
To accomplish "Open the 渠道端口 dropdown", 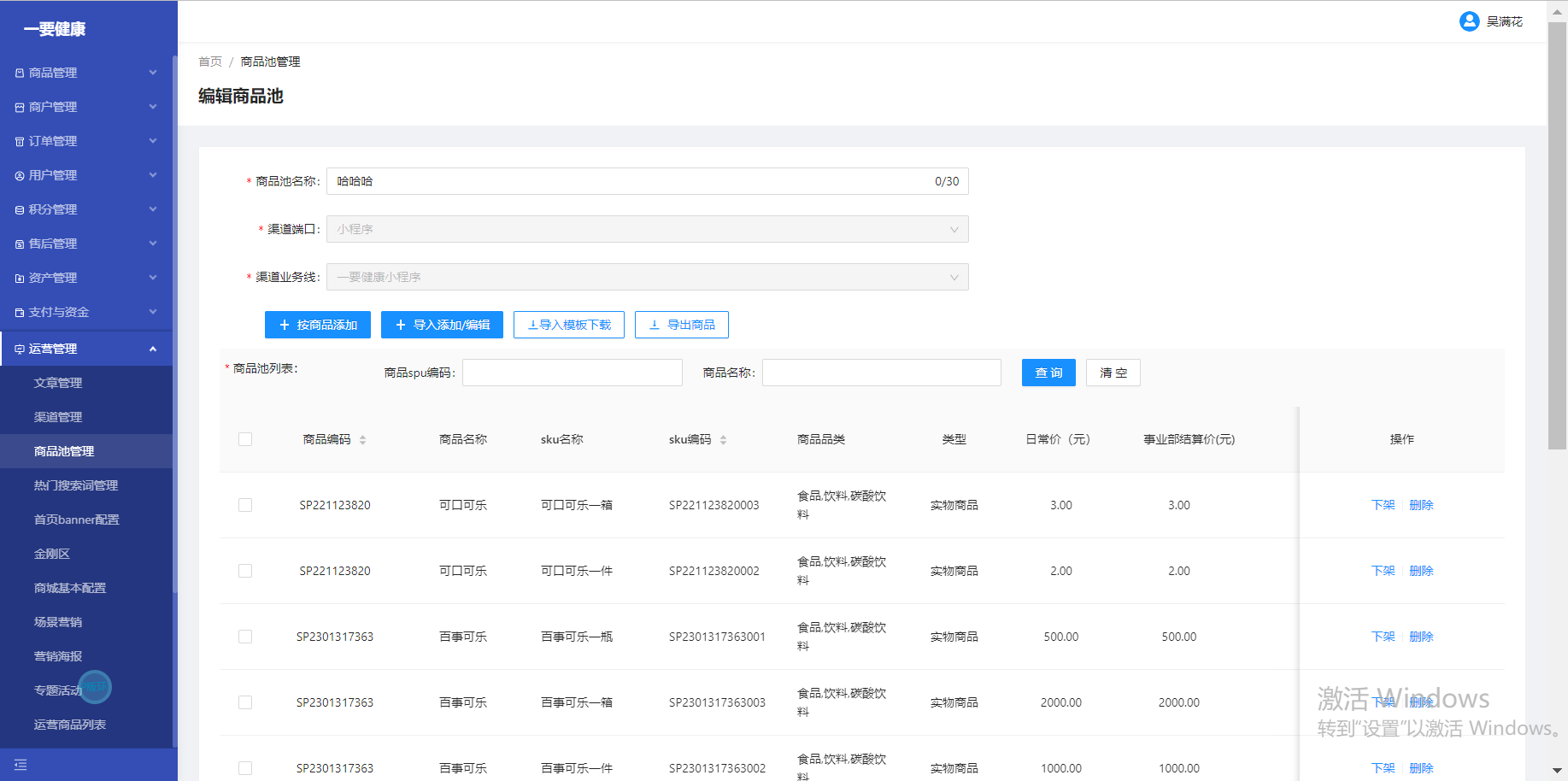I will tap(648, 229).
